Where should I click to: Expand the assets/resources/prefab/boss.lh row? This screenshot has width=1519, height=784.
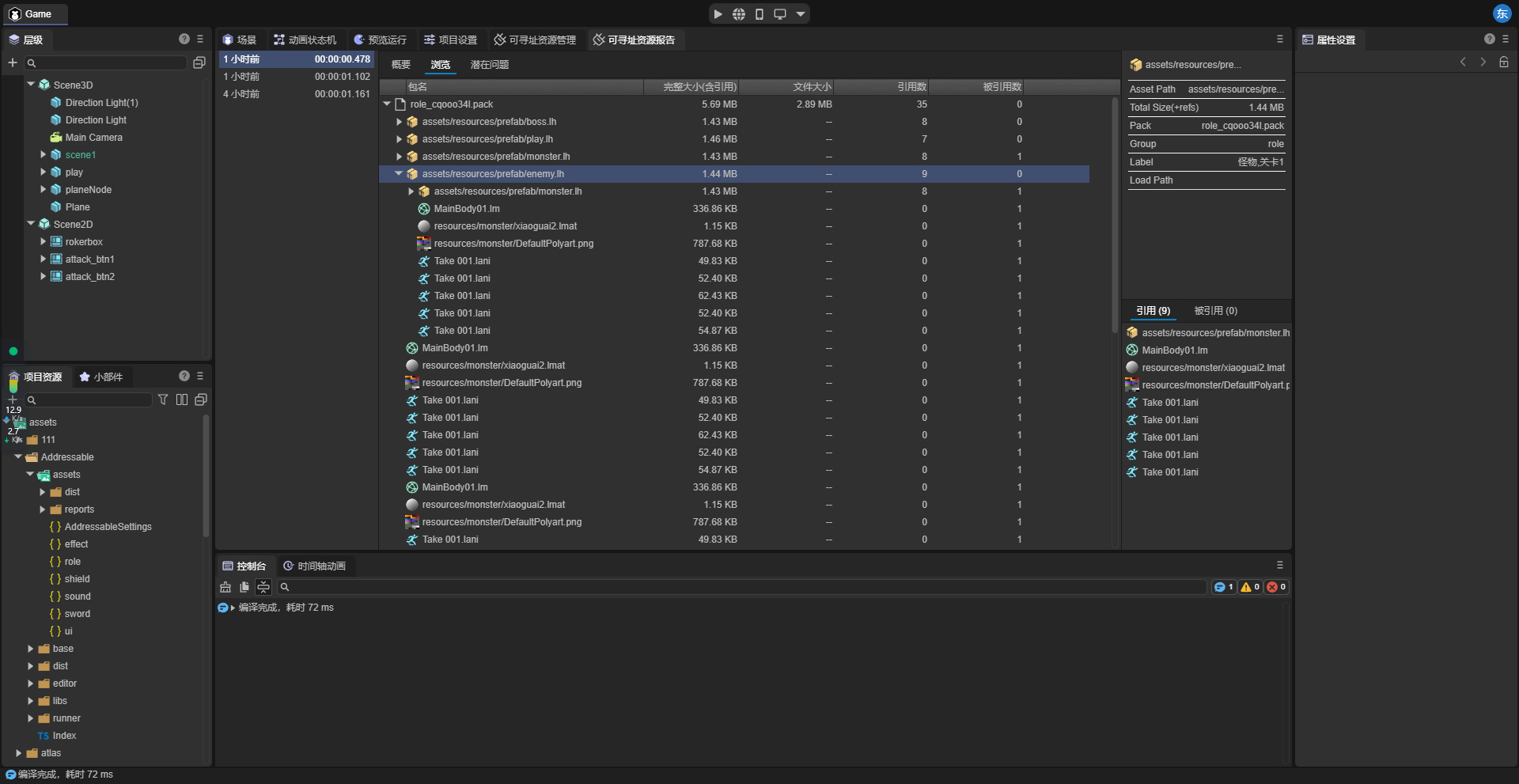pos(399,121)
